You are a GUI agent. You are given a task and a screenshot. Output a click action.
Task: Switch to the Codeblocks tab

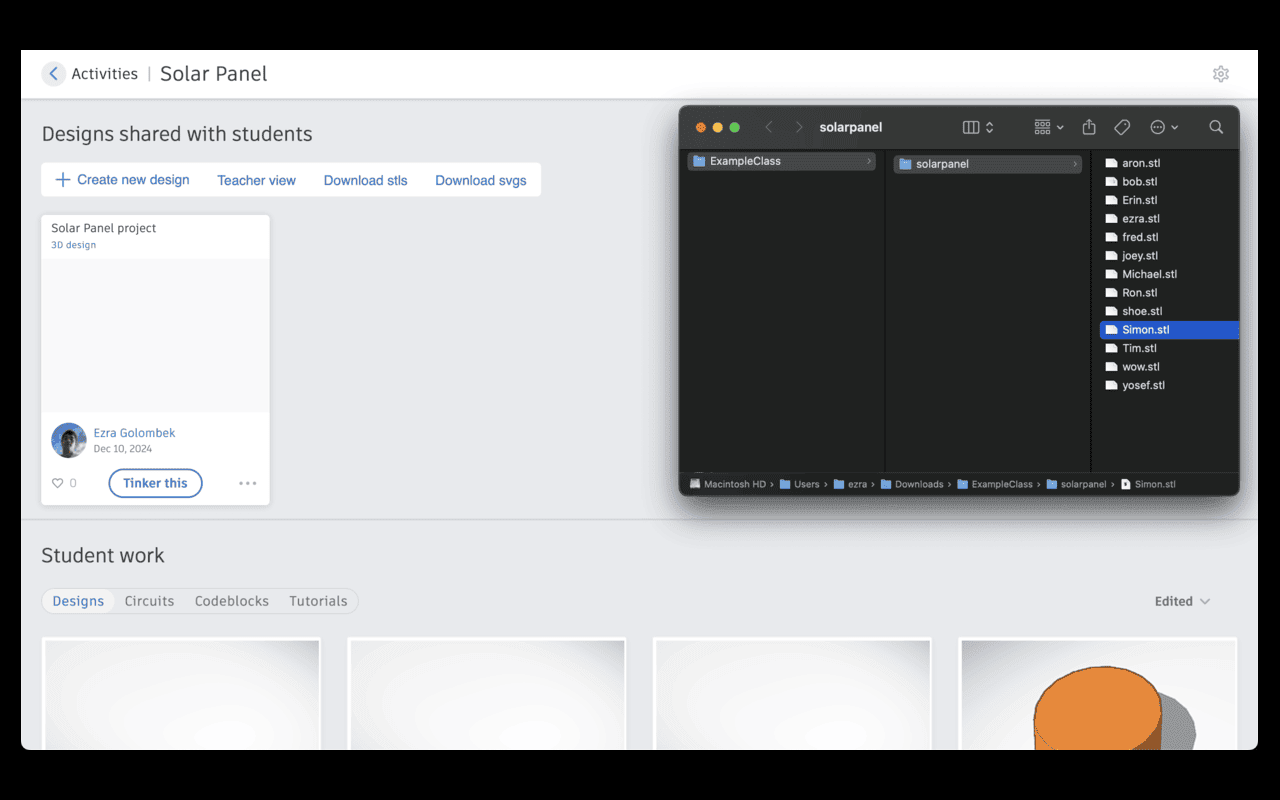click(x=231, y=601)
